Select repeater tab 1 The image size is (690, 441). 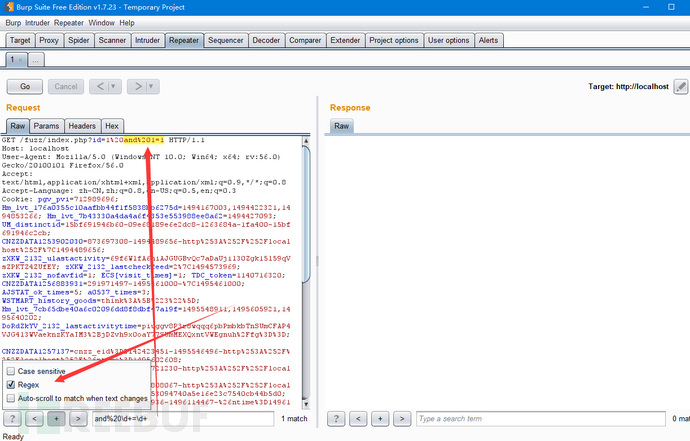pyautogui.click(x=12, y=59)
